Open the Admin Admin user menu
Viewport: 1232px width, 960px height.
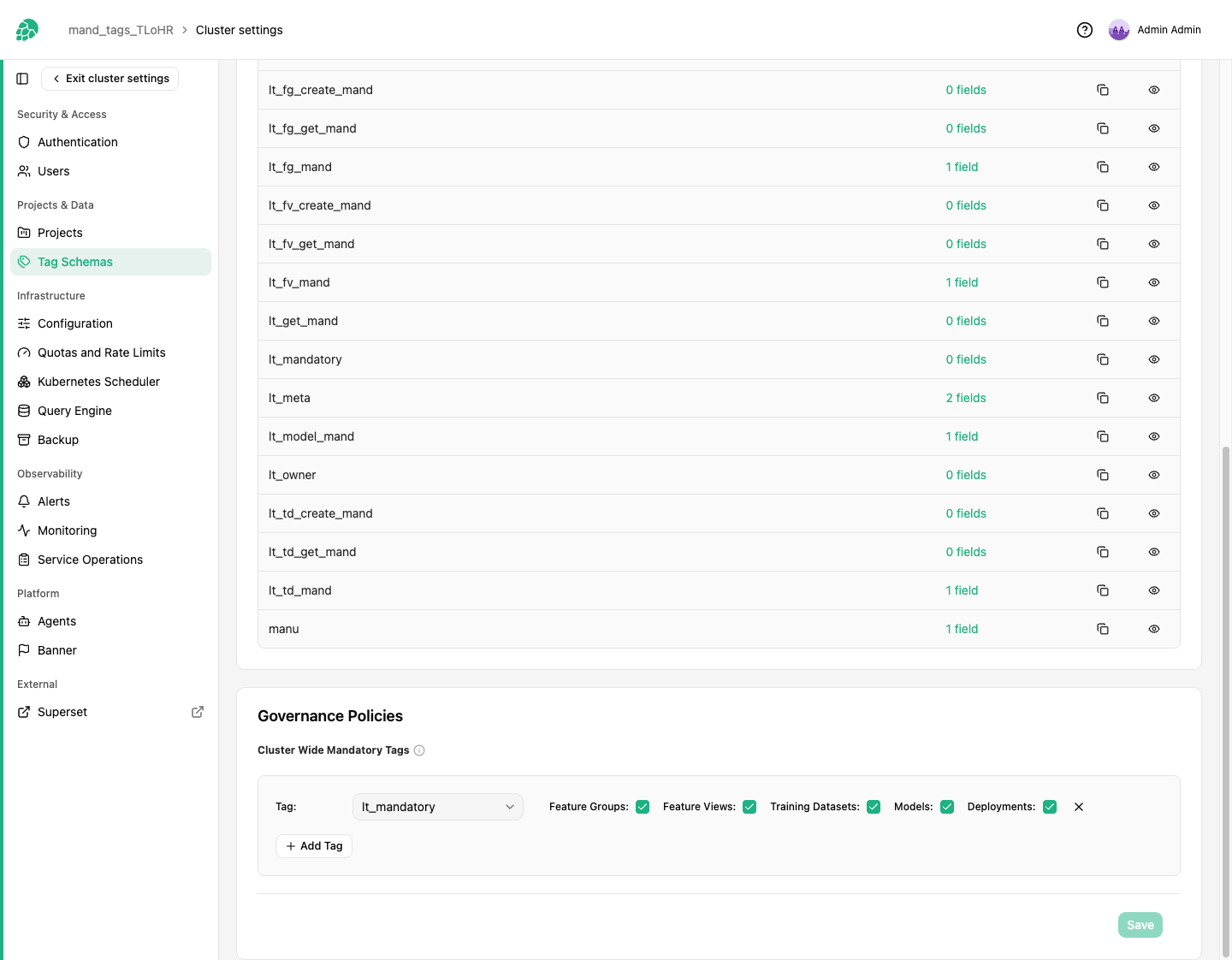pyautogui.click(x=1155, y=30)
